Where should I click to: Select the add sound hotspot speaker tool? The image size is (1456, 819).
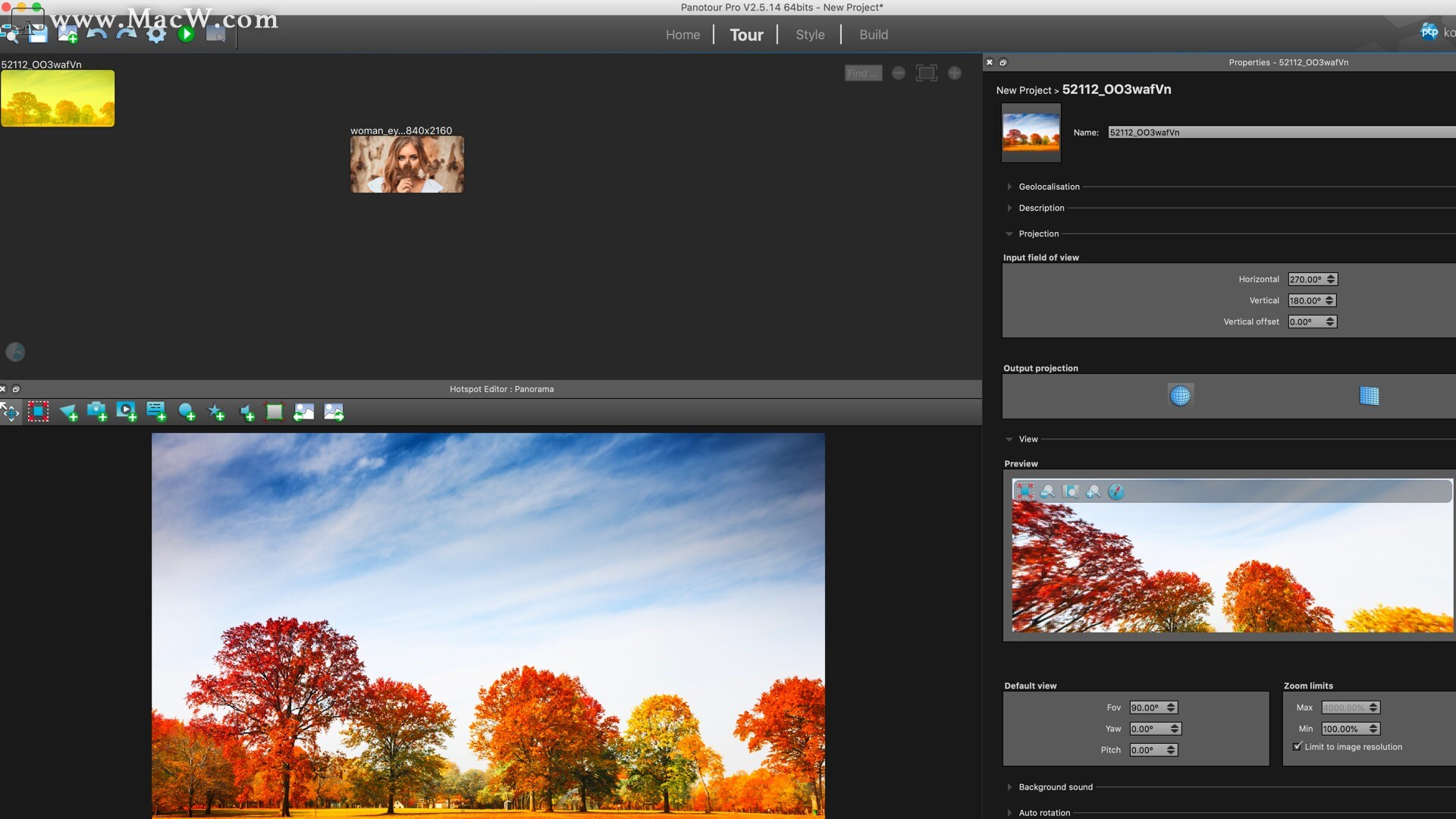click(x=246, y=413)
